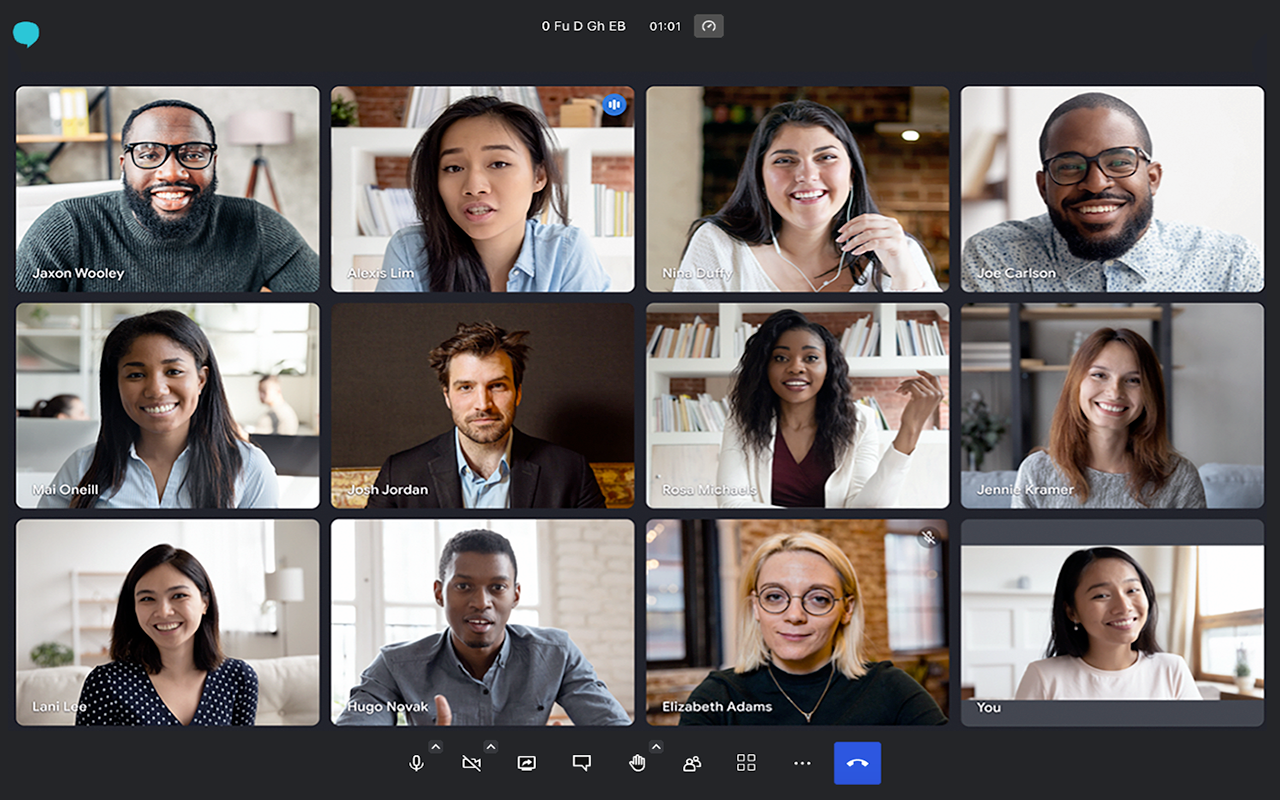
Task: Click muted mic icon on Elizabeth Adams
Action: (x=928, y=537)
